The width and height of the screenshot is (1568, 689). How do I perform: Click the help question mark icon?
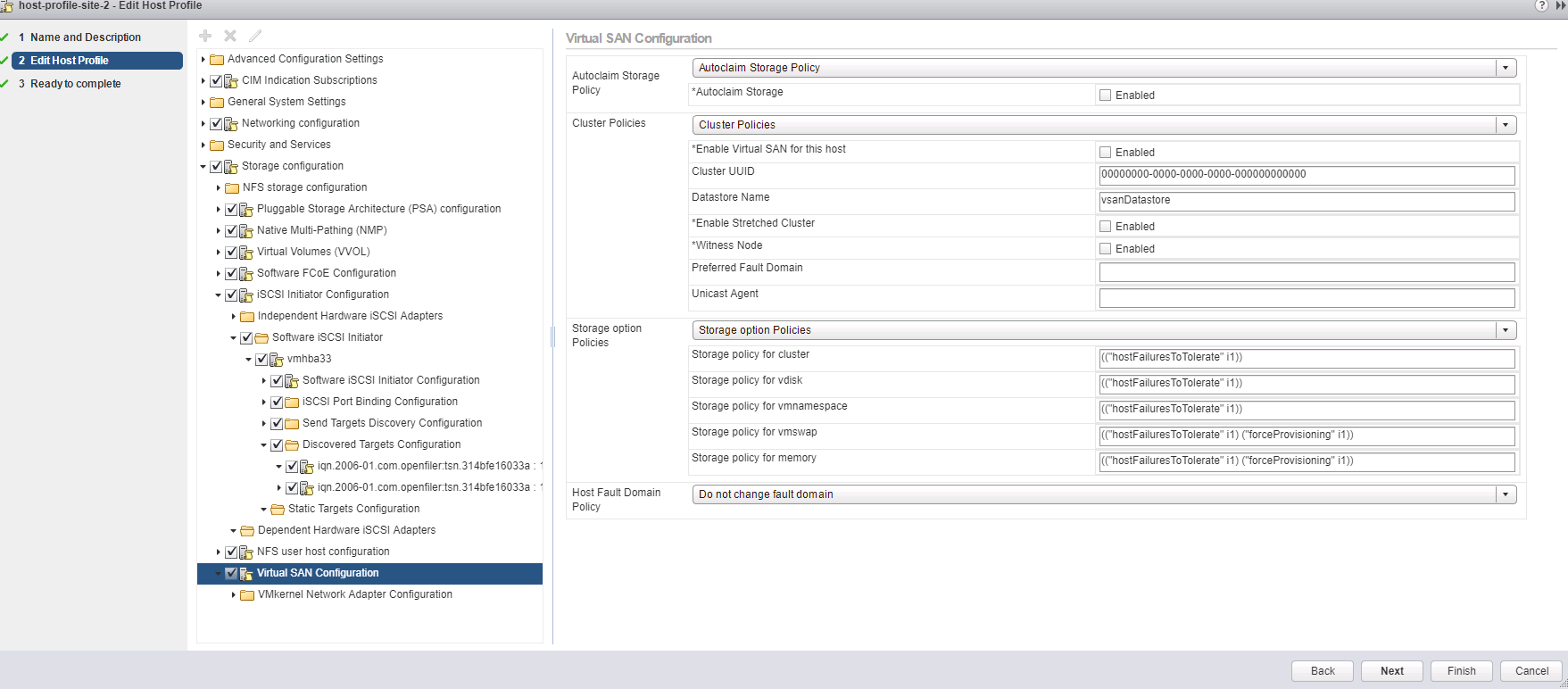click(x=1541, y=5)
